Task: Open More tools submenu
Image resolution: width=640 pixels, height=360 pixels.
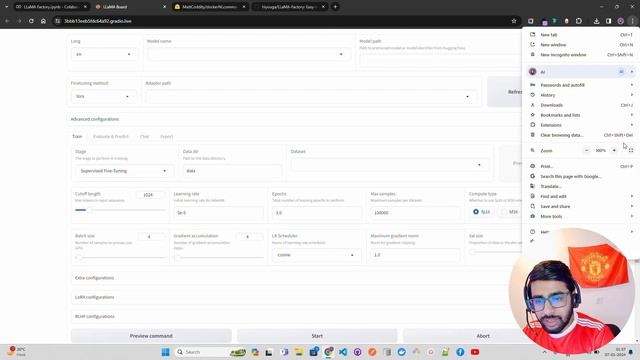Action: click(580, 216)
